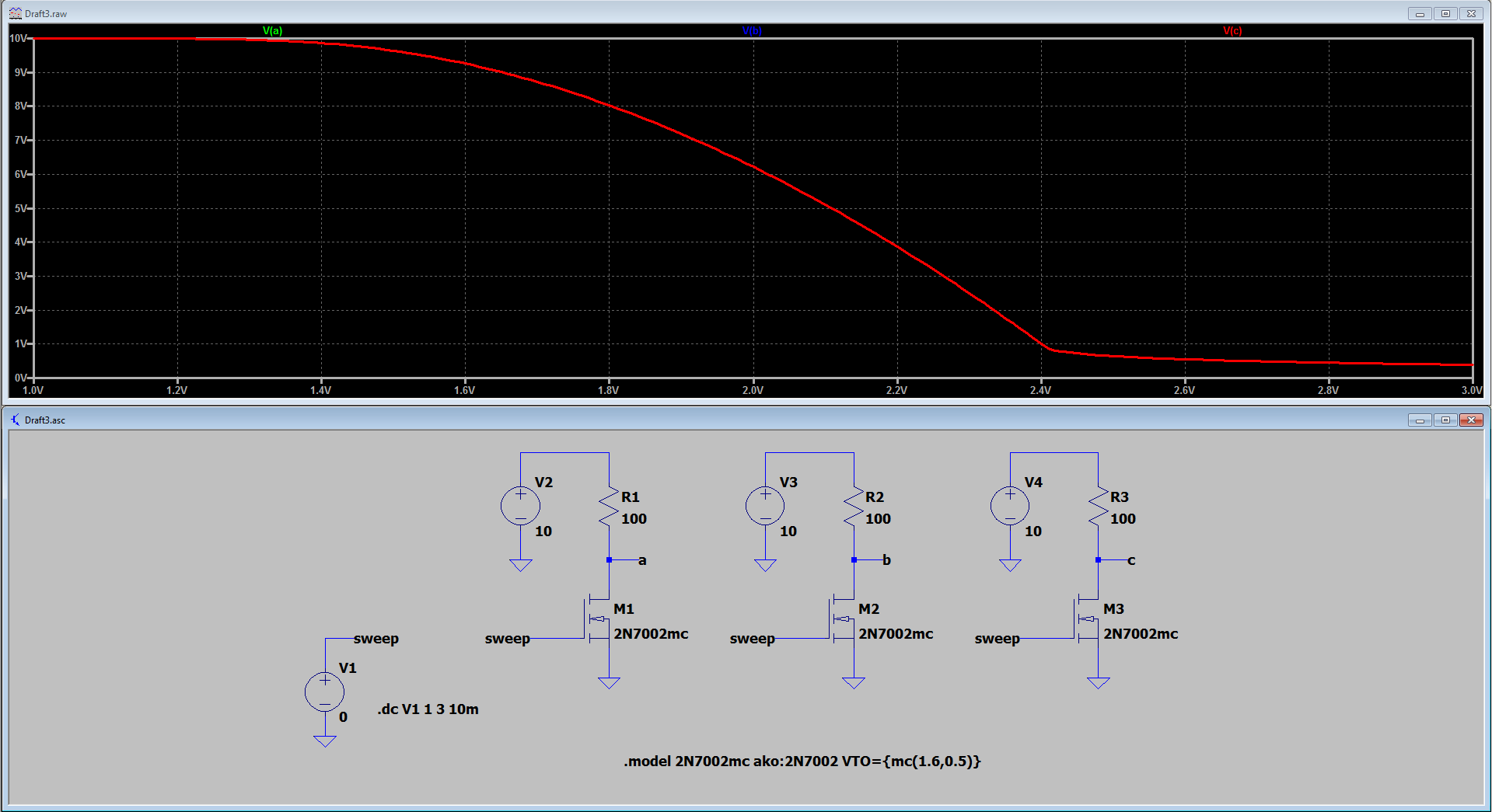Click the 2.4V label on horizontal axis

(1040, 390)
